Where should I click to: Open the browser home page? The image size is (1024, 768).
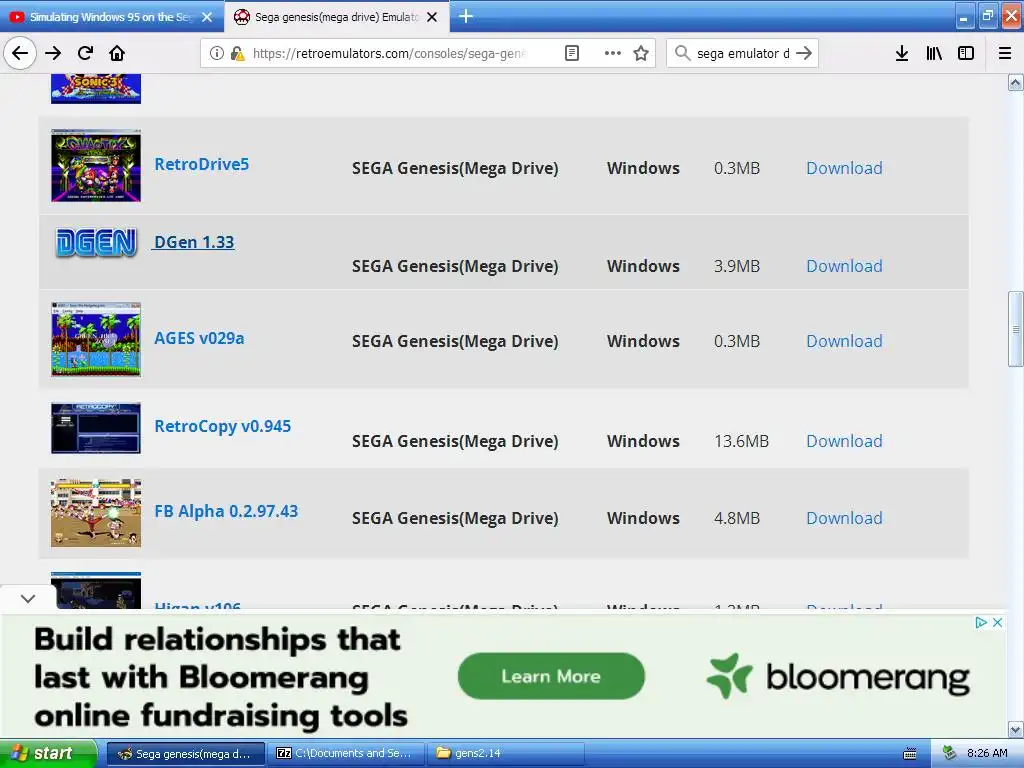117,53
